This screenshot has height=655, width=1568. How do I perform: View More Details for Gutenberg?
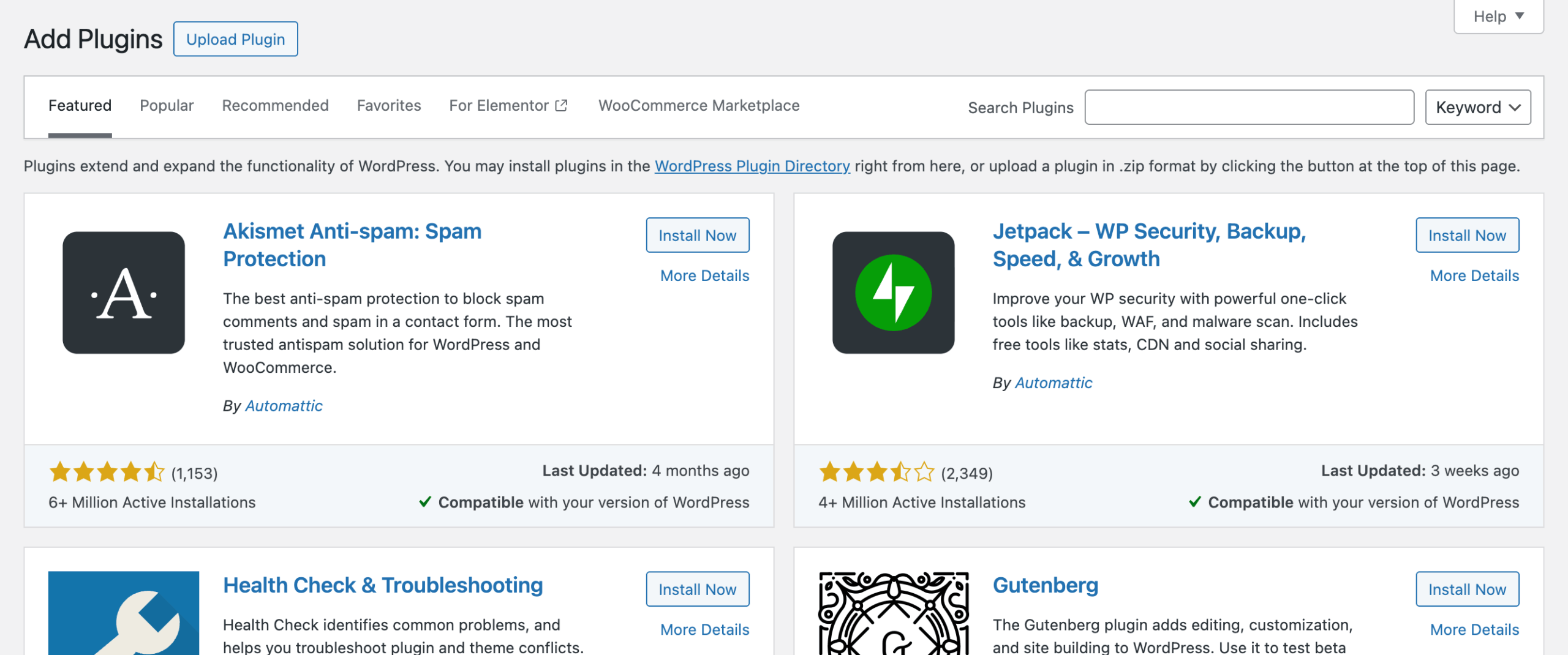[1474, 629]
